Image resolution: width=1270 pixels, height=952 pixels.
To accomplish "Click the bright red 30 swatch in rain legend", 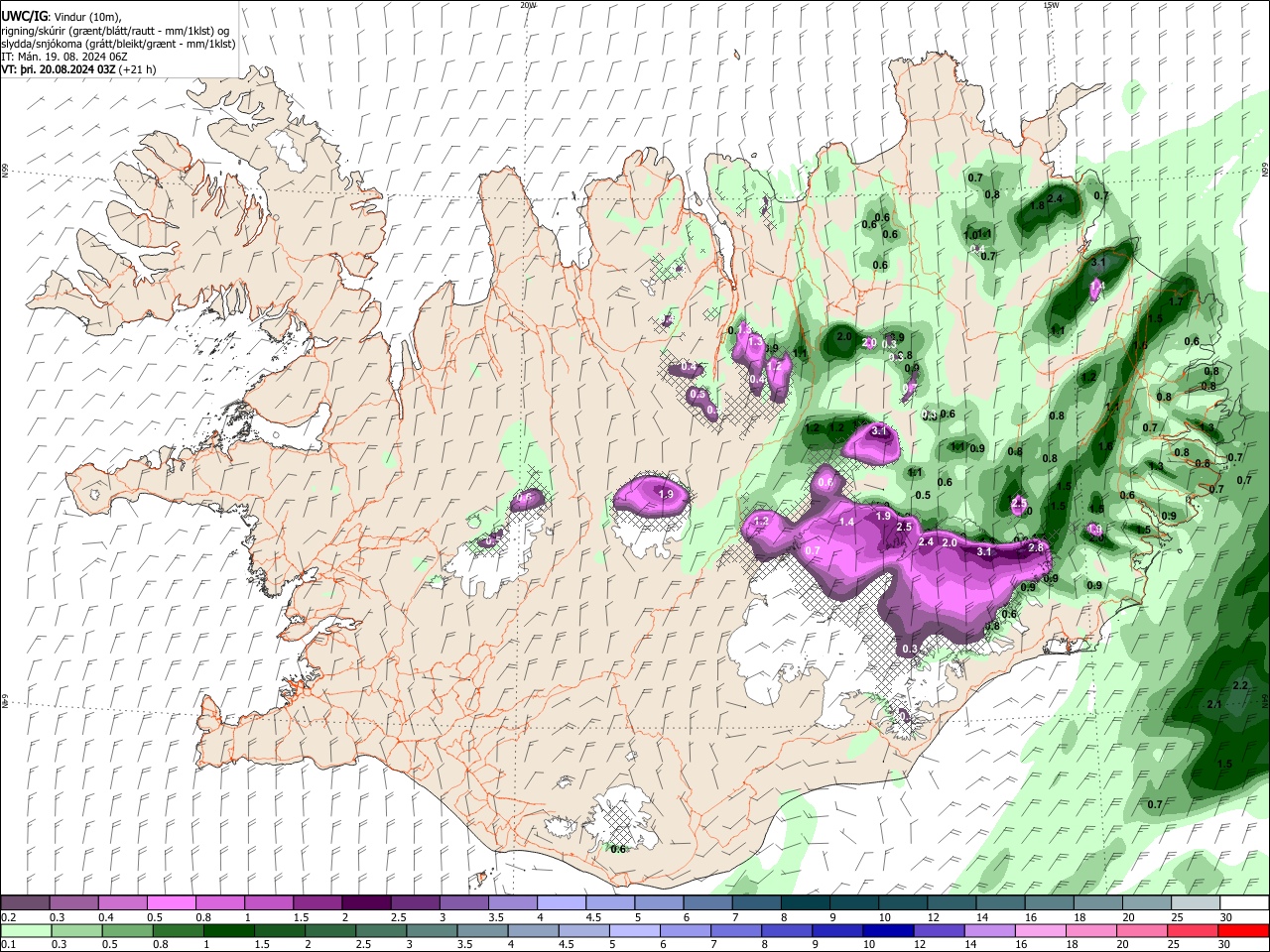I will coord(1244,930).
